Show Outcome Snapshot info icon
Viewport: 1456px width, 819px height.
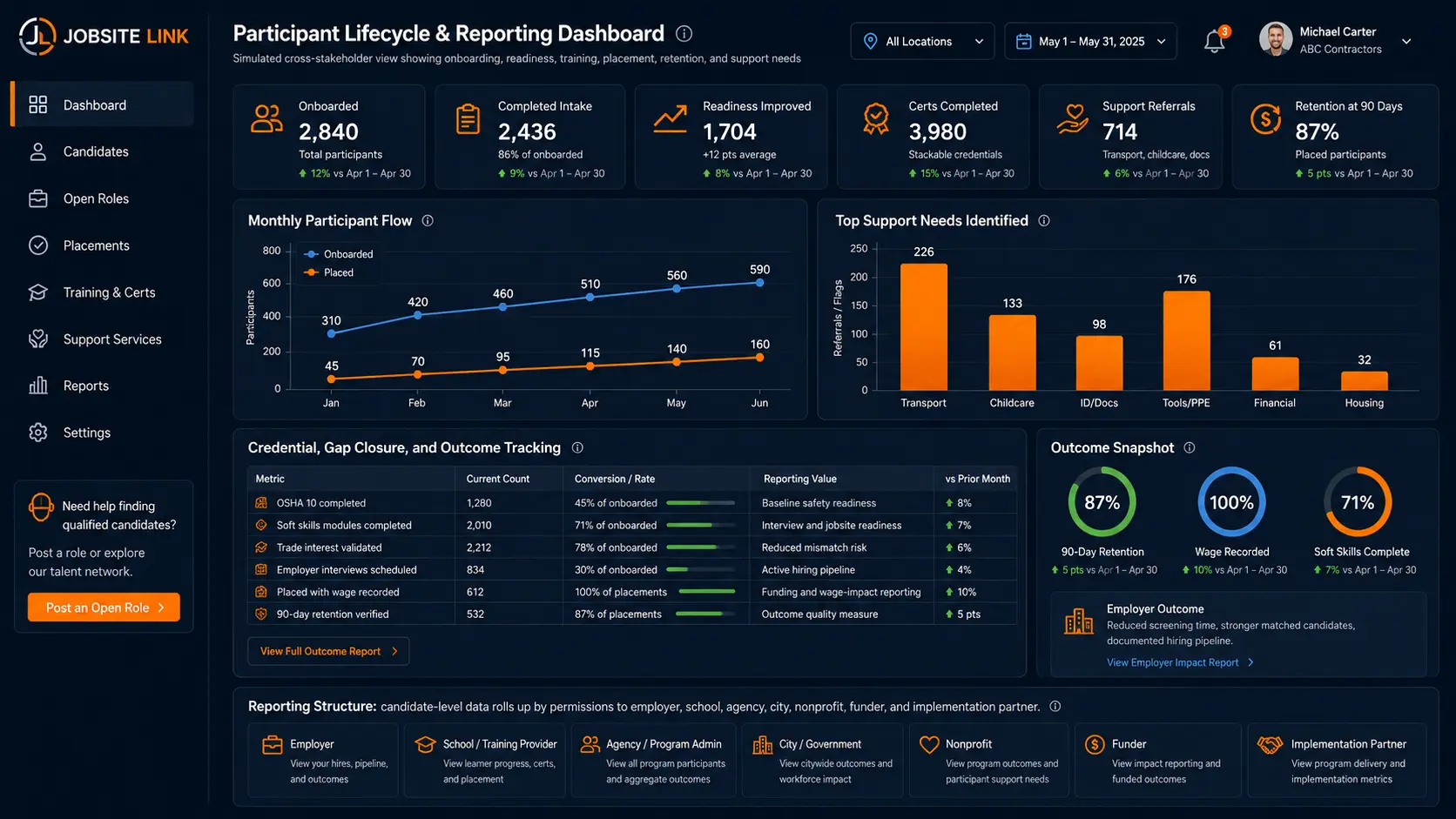[x=1190, y=447]
